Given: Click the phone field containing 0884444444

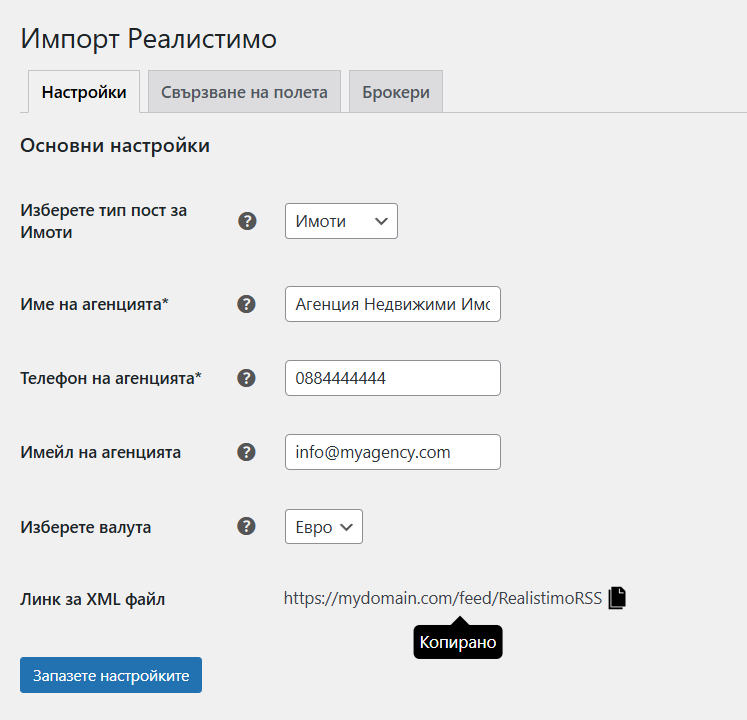Looking at the screenshot, I should click(392, 378).
